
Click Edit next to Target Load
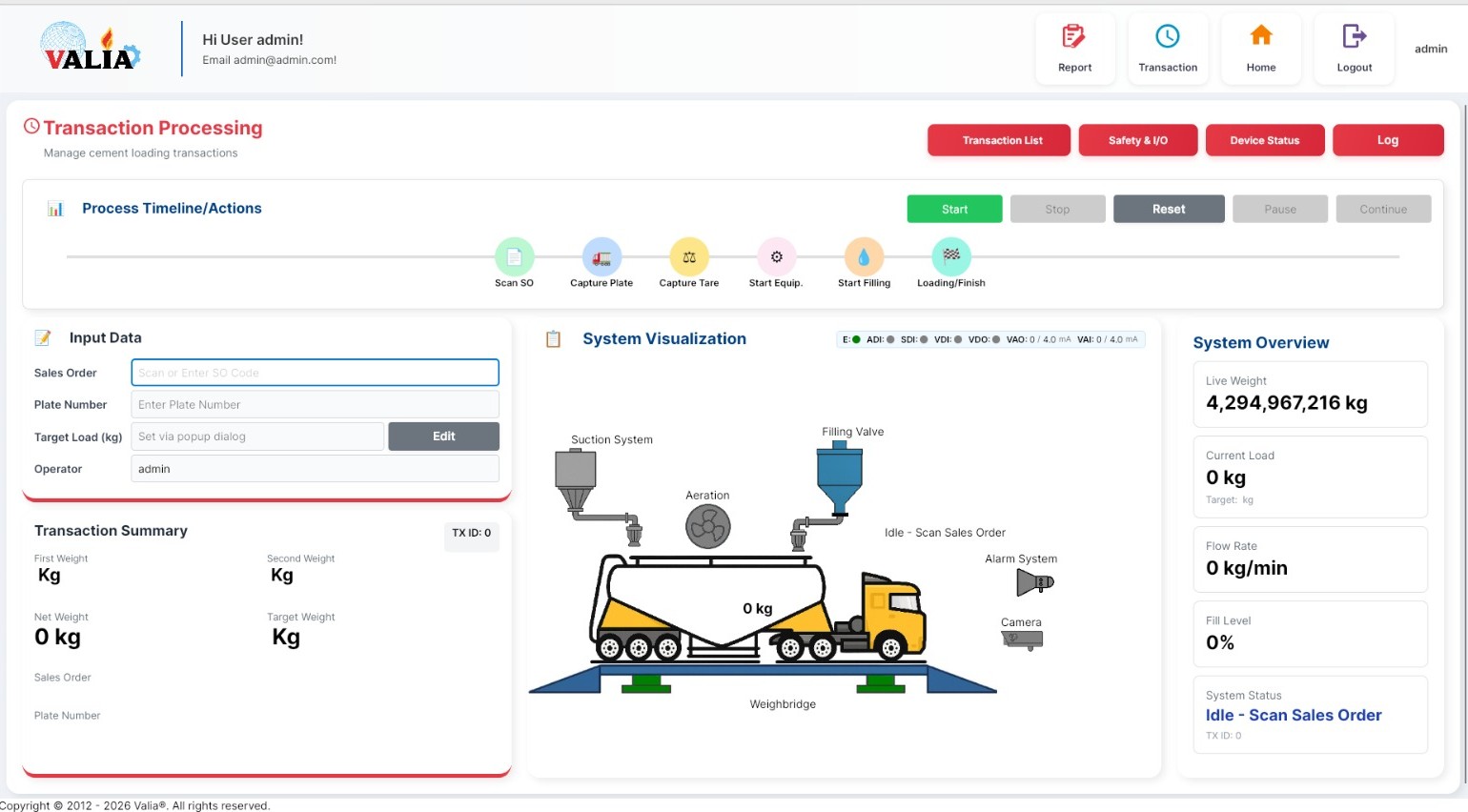tap(444, 436)
